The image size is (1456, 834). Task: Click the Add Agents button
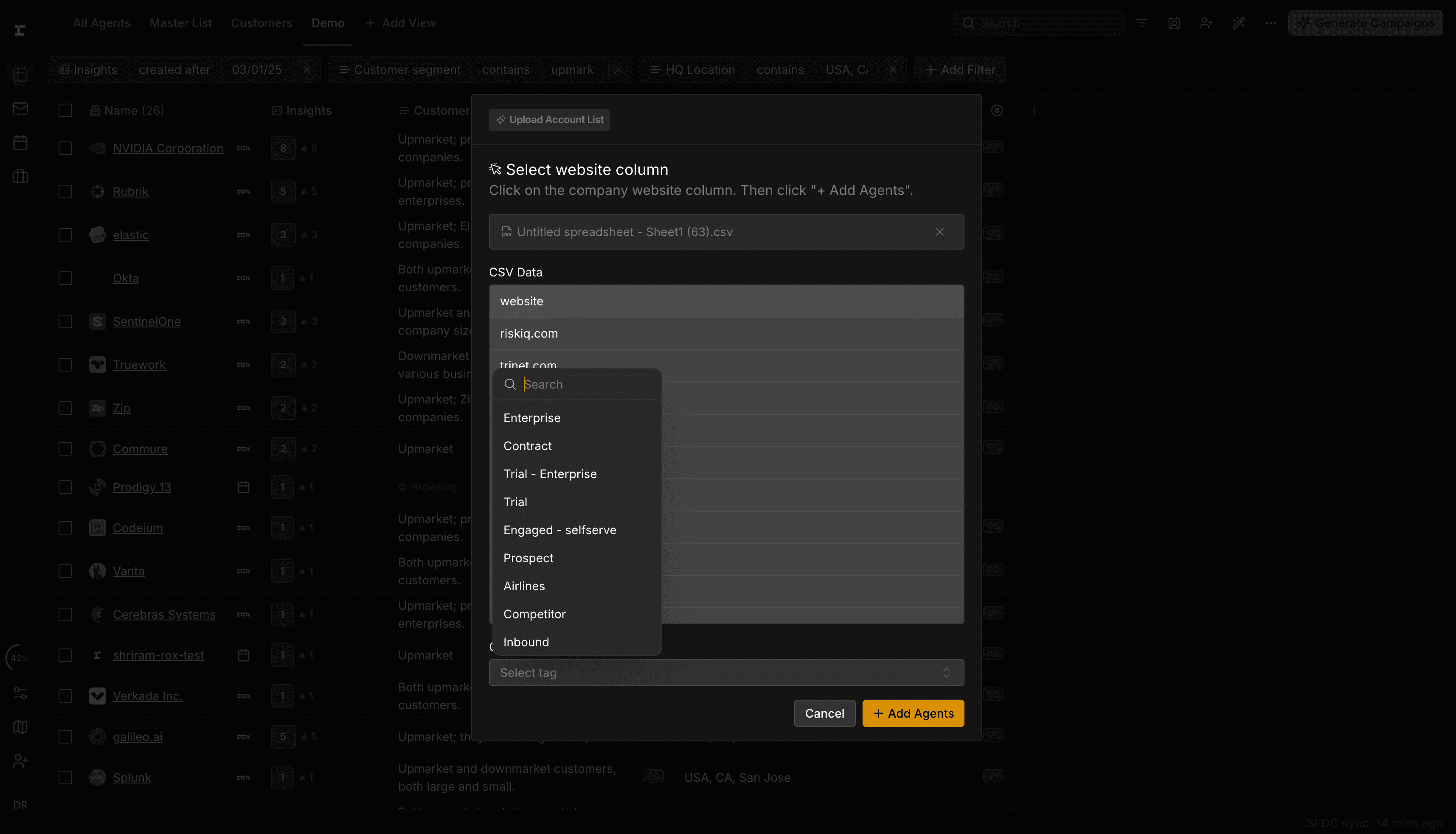[x=913, y=713]
